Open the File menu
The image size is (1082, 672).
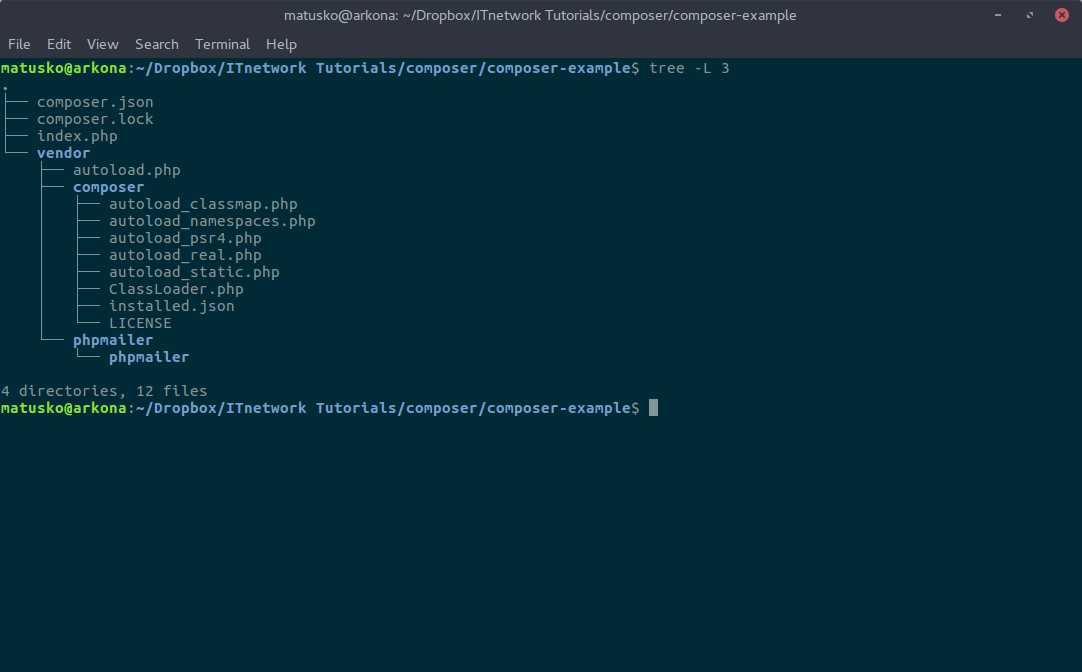[19, 44]
